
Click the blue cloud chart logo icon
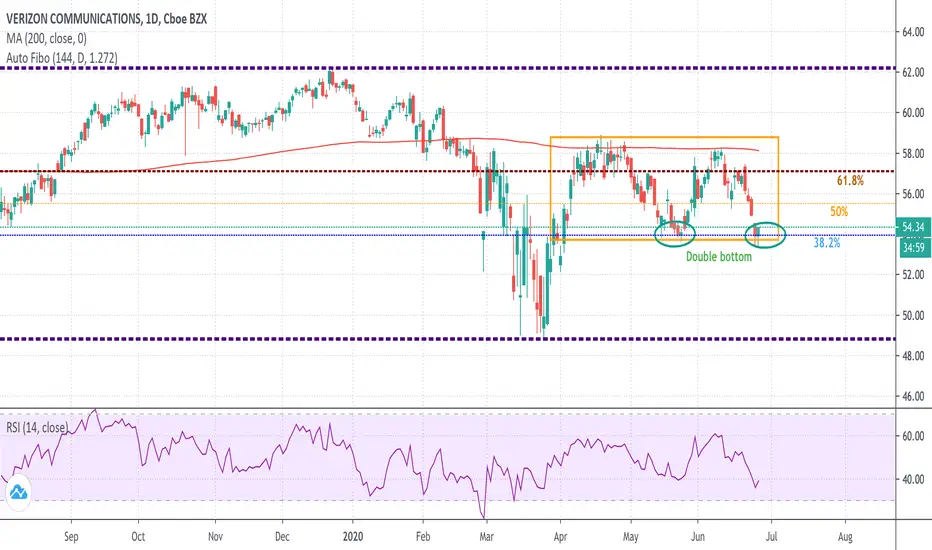(x=18, y=492)
